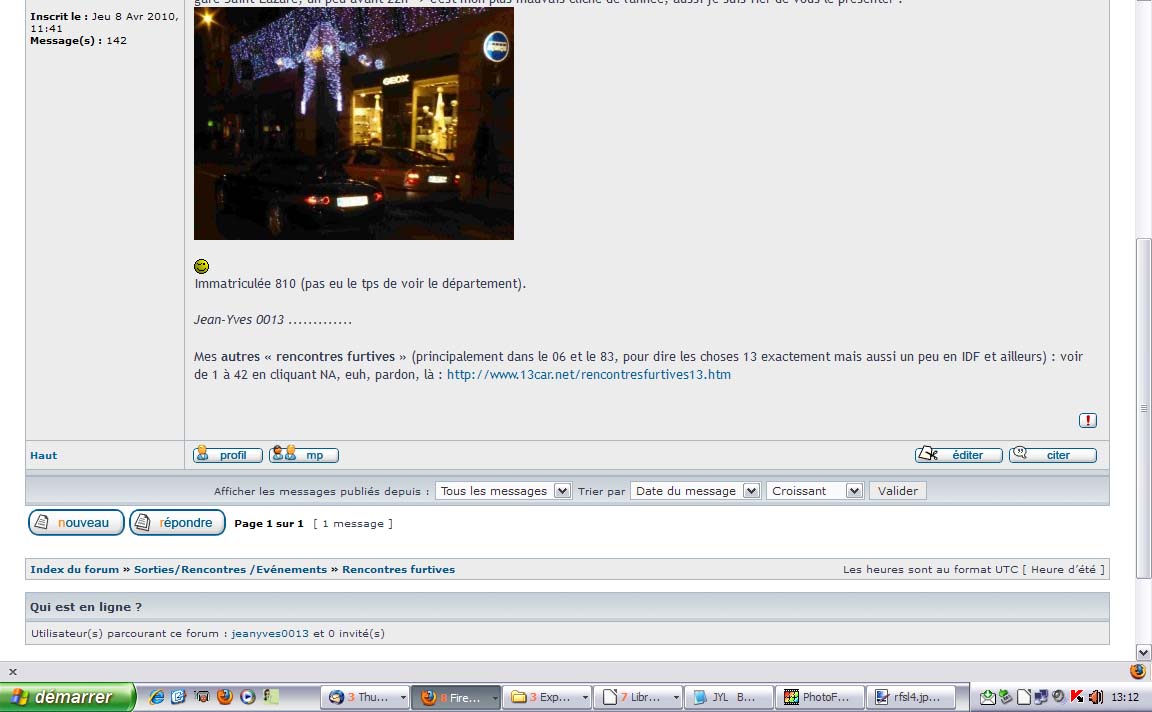Image resolution: width=1152 pixels, height=712 pixels.
Task: Click the volume speaker tray icon
Action: (x=1095, y=697)
